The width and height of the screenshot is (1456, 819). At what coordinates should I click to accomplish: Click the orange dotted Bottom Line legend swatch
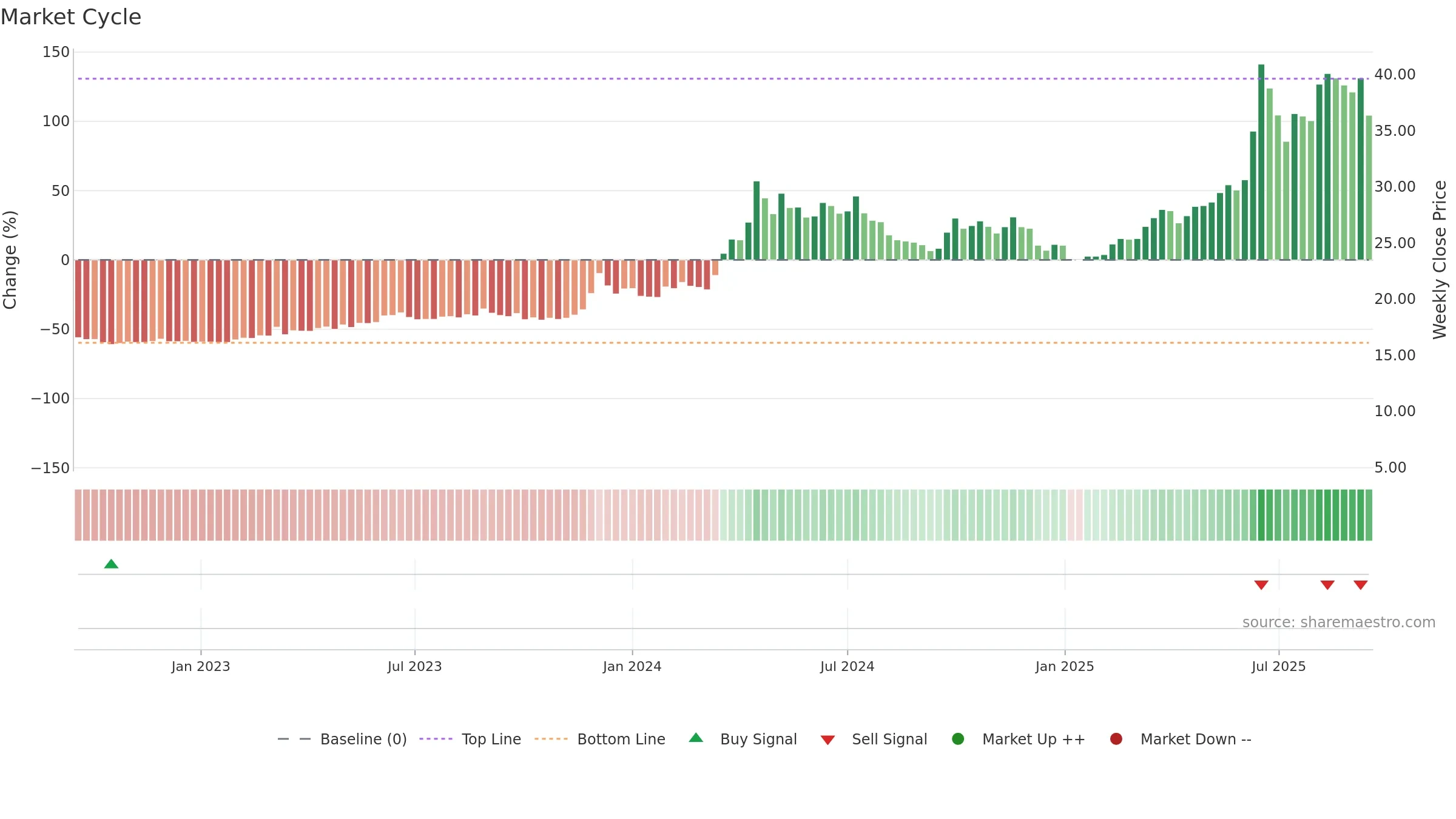(x=551, y=739)
